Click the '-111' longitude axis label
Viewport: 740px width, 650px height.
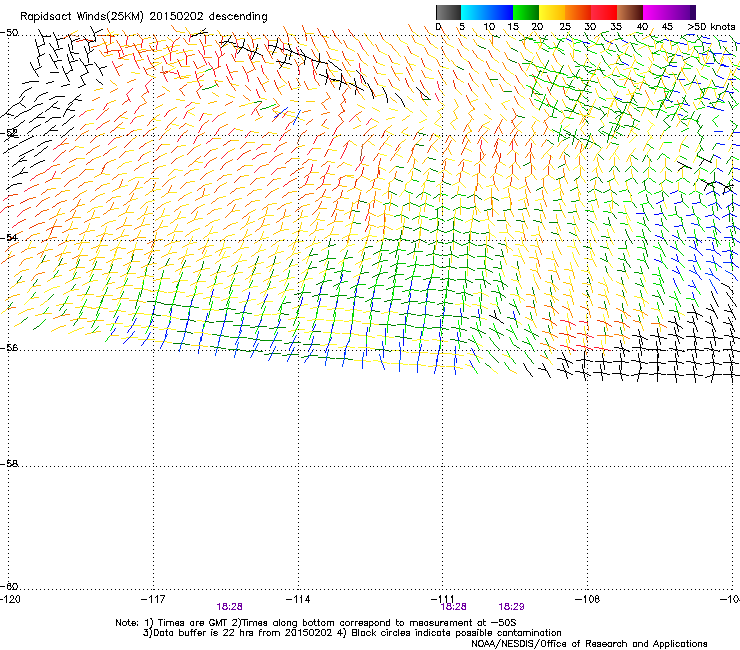443,599
